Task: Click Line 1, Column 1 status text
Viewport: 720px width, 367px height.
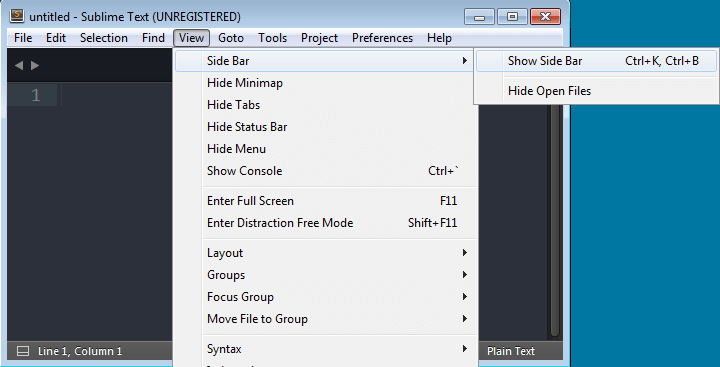Action: (80, 351)
